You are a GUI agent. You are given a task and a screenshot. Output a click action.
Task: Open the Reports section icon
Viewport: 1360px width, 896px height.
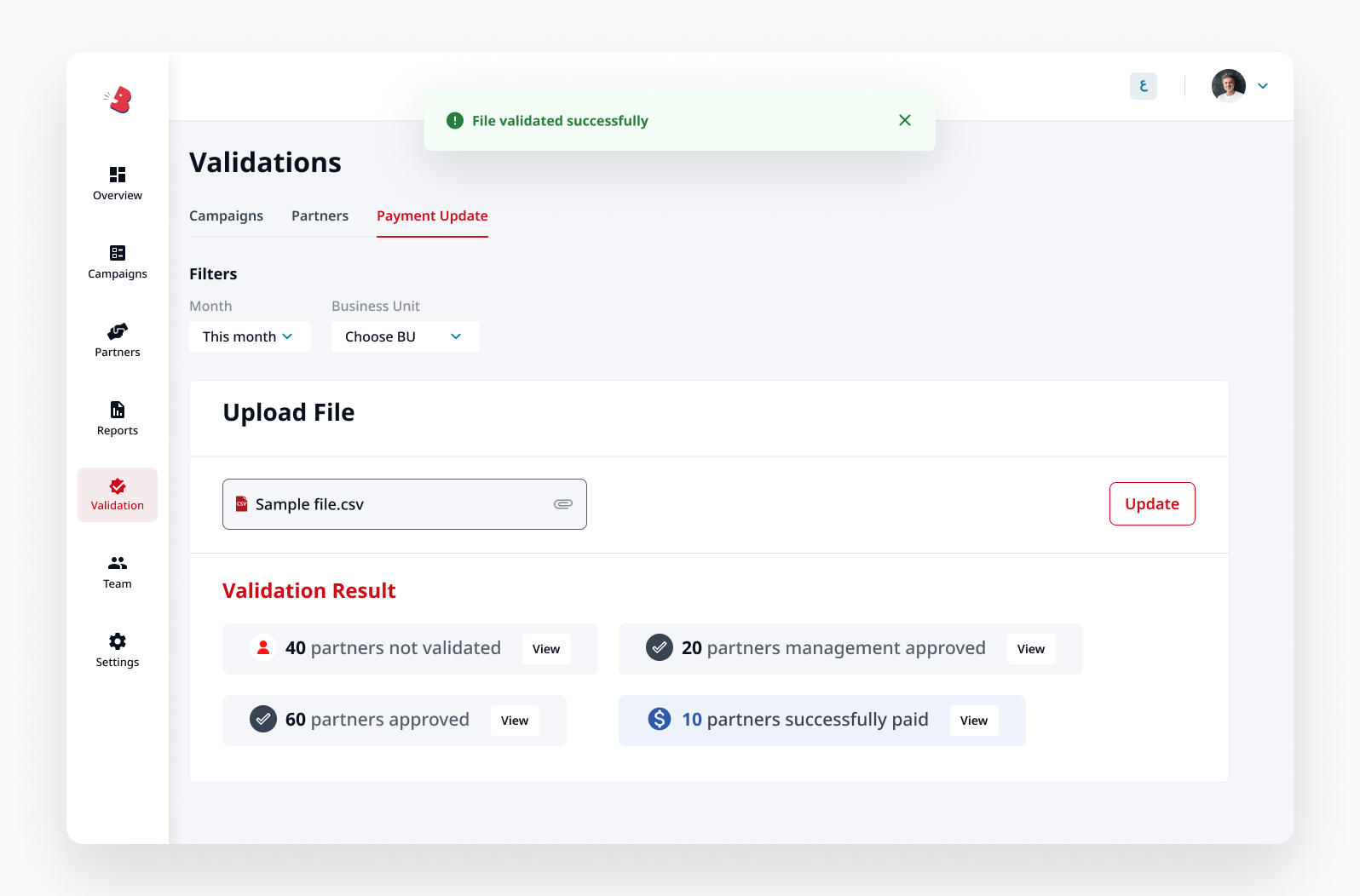(x=118, y=410)
